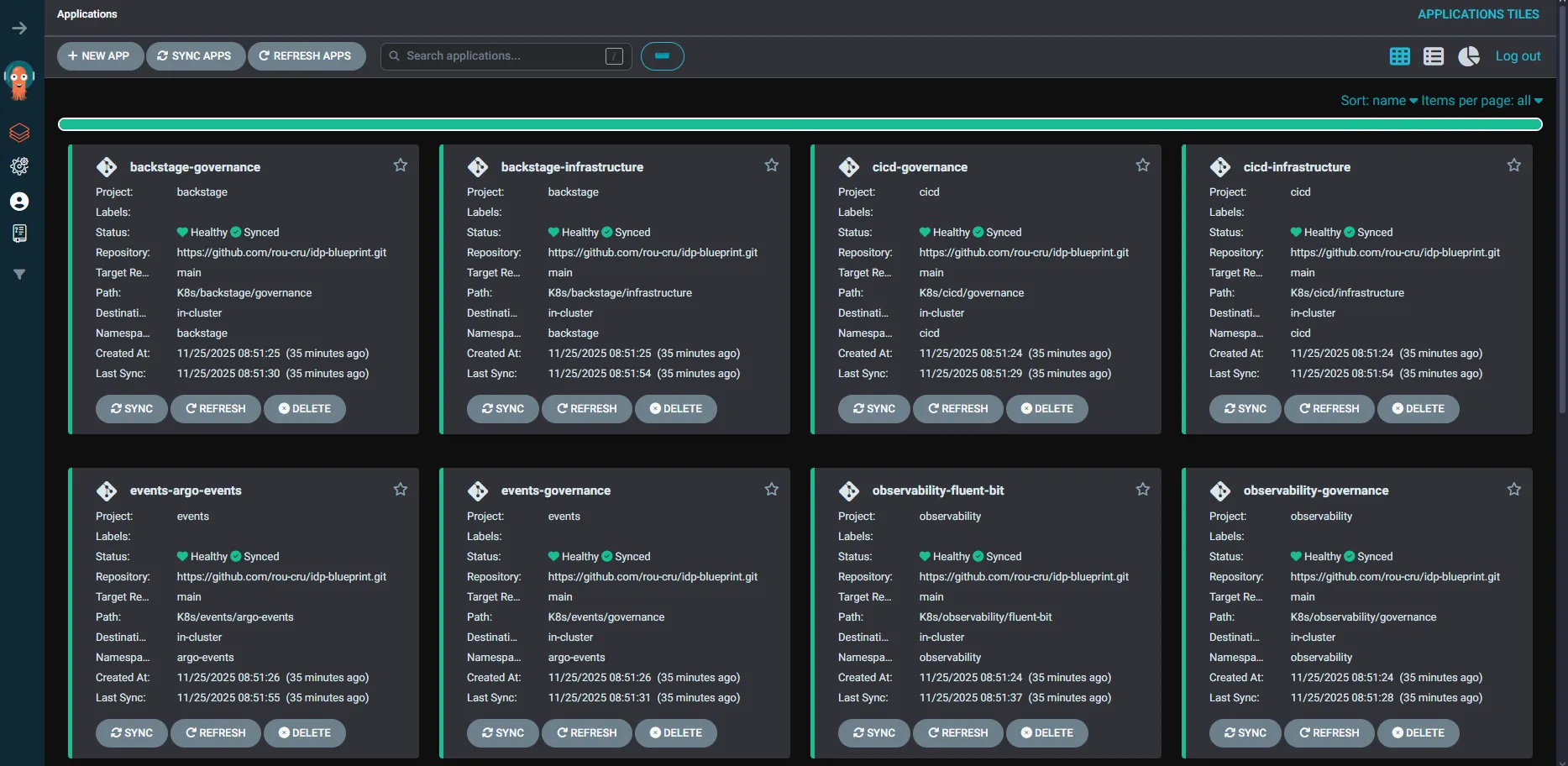Refresh the events-argo-events application
Viewport: 1568px width, 766px height.
(x=215, y=733)
